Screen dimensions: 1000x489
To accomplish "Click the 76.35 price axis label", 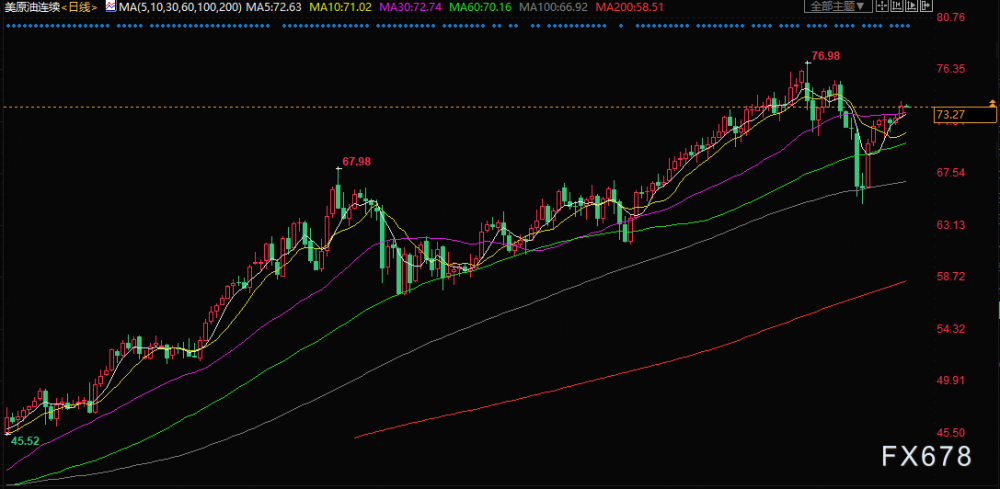I will pyautogui.click(x=951, y=69).
